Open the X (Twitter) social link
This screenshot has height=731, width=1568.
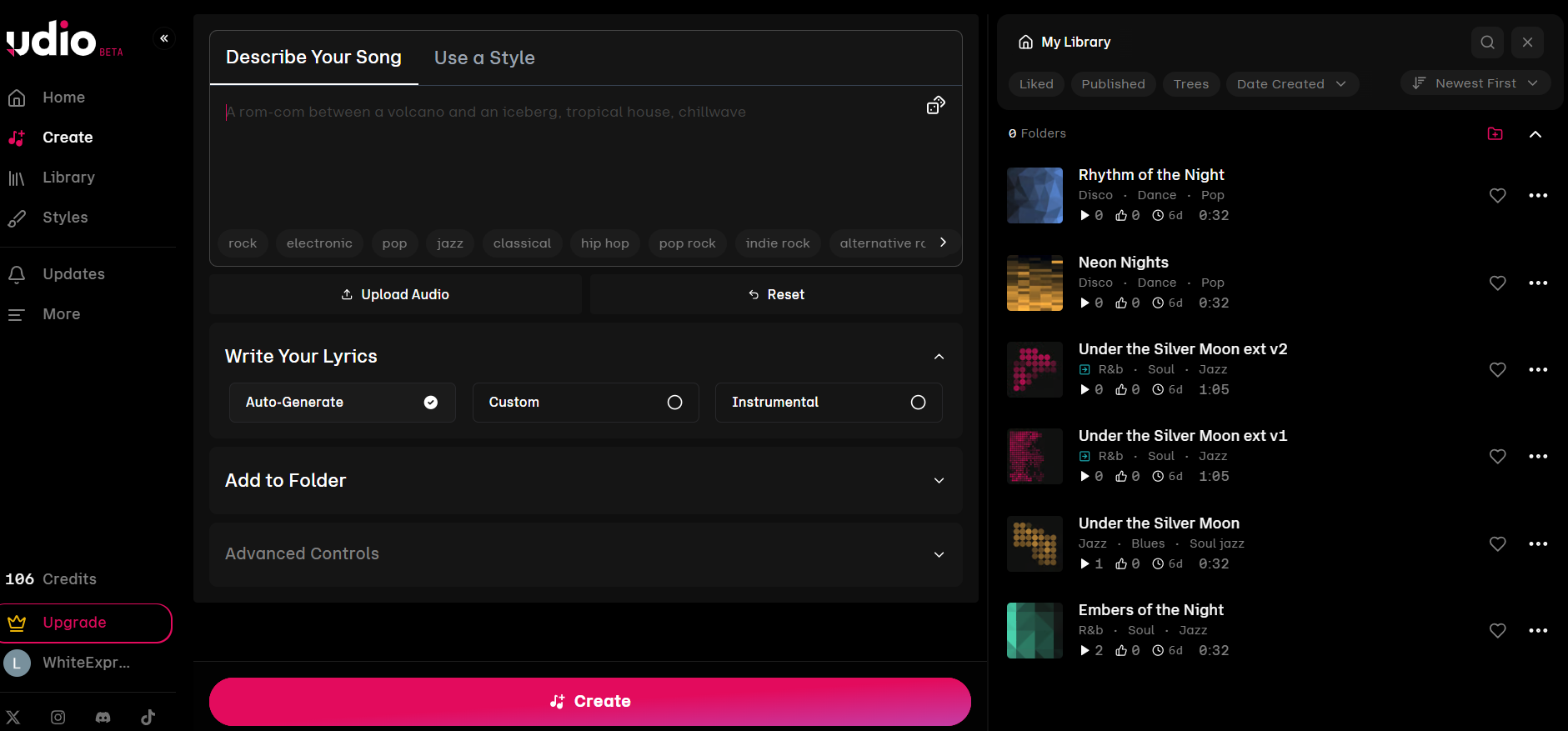point(13,717)
